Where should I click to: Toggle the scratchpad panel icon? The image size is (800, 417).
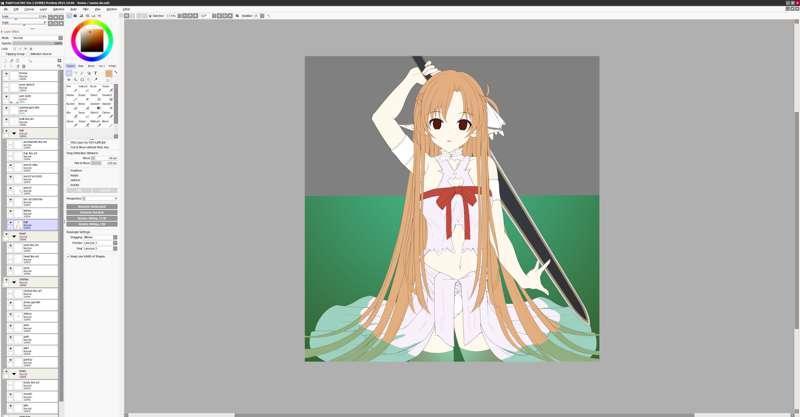99,16
